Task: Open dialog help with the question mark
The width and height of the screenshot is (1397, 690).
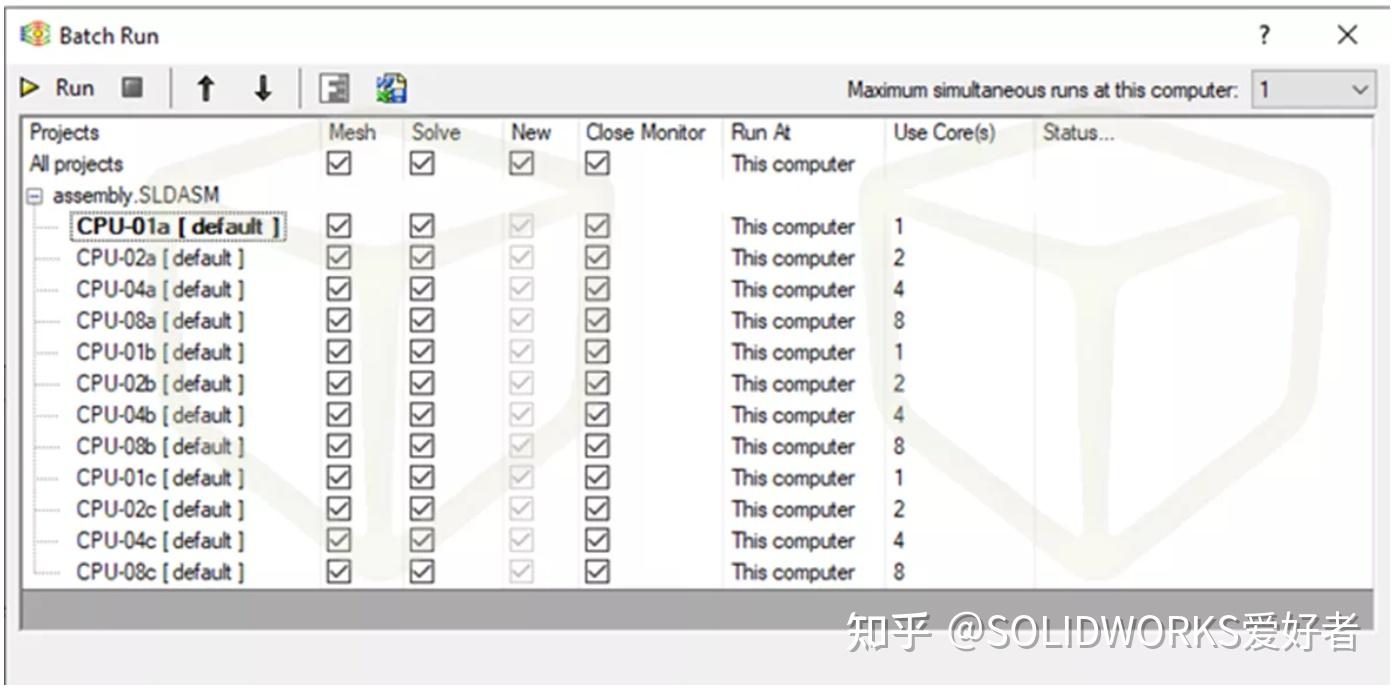Action: [1263, 33]
